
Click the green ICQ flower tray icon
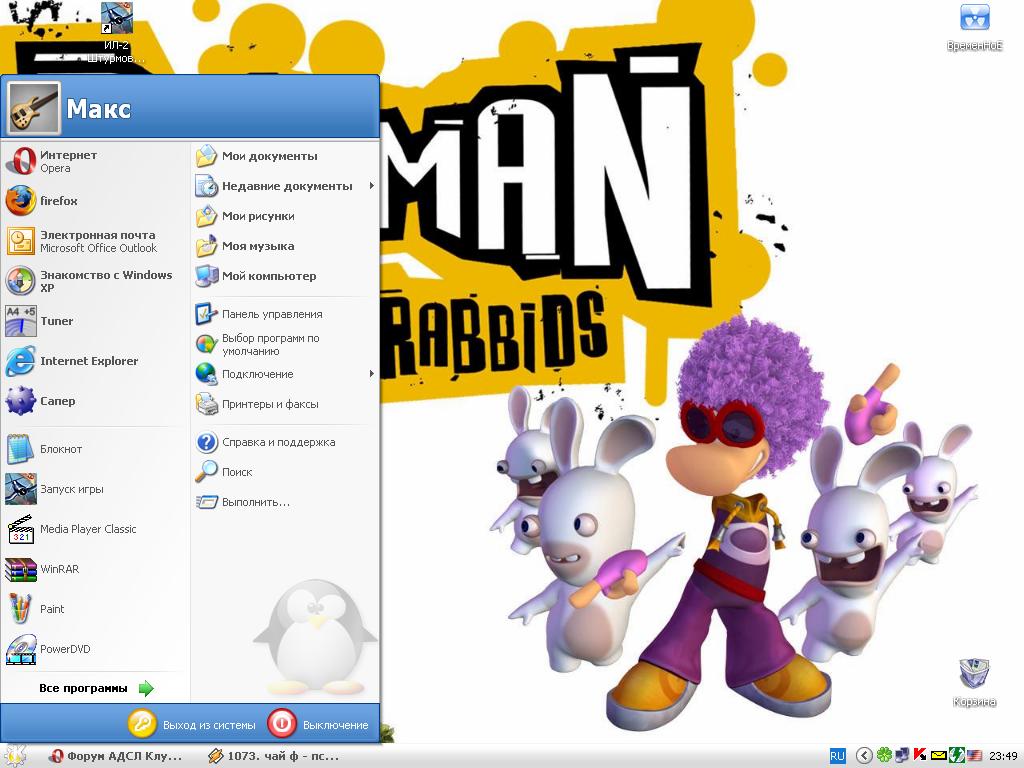(x=884, y=756)
